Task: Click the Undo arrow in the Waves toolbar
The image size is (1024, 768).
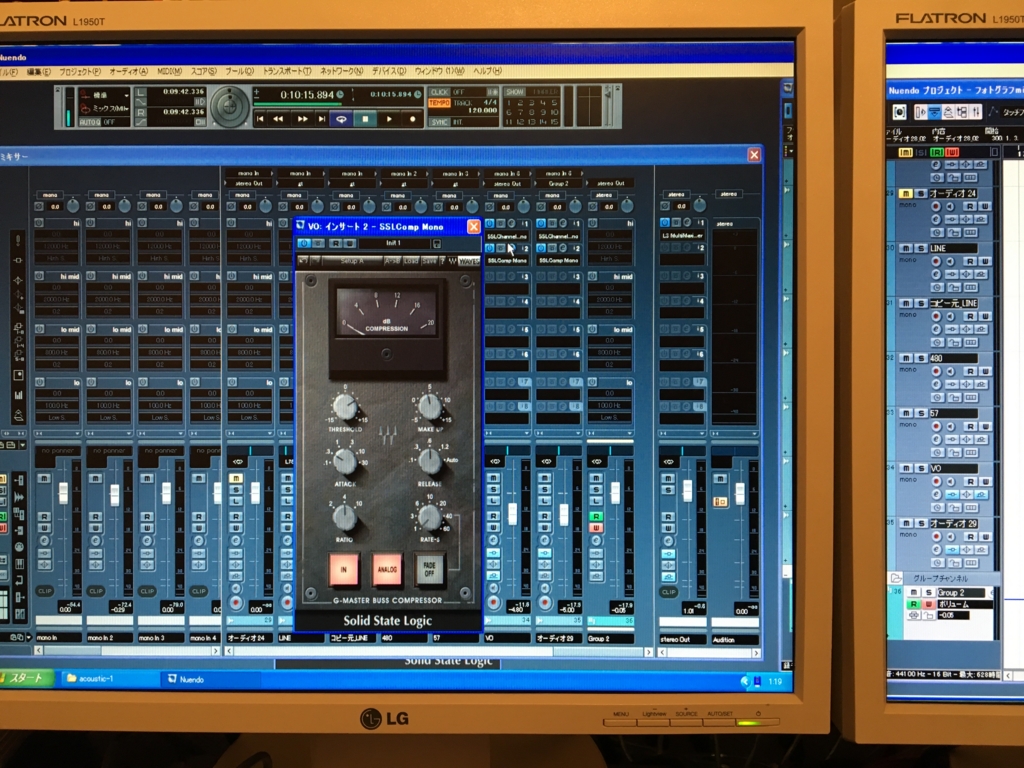Action: (x=304, y=261)
